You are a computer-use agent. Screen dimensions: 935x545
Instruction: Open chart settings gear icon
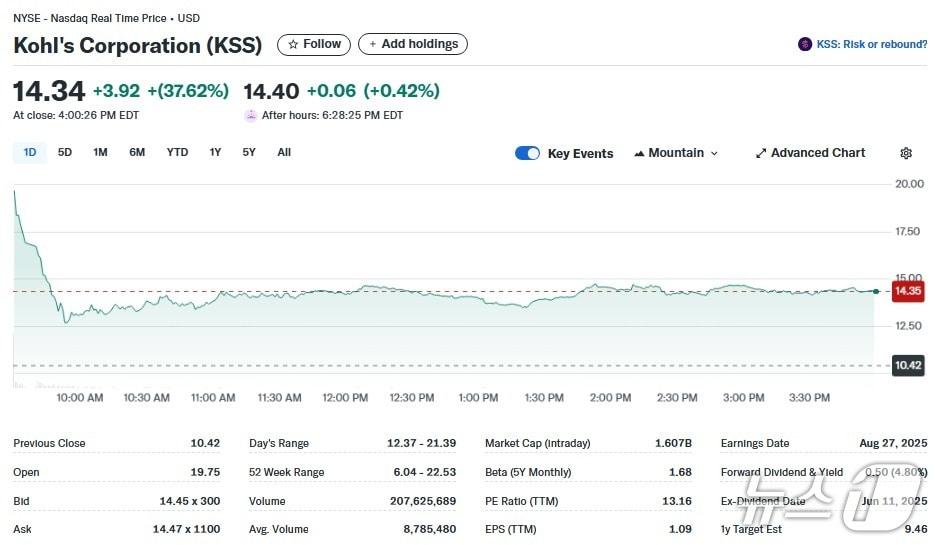point(905,153)
